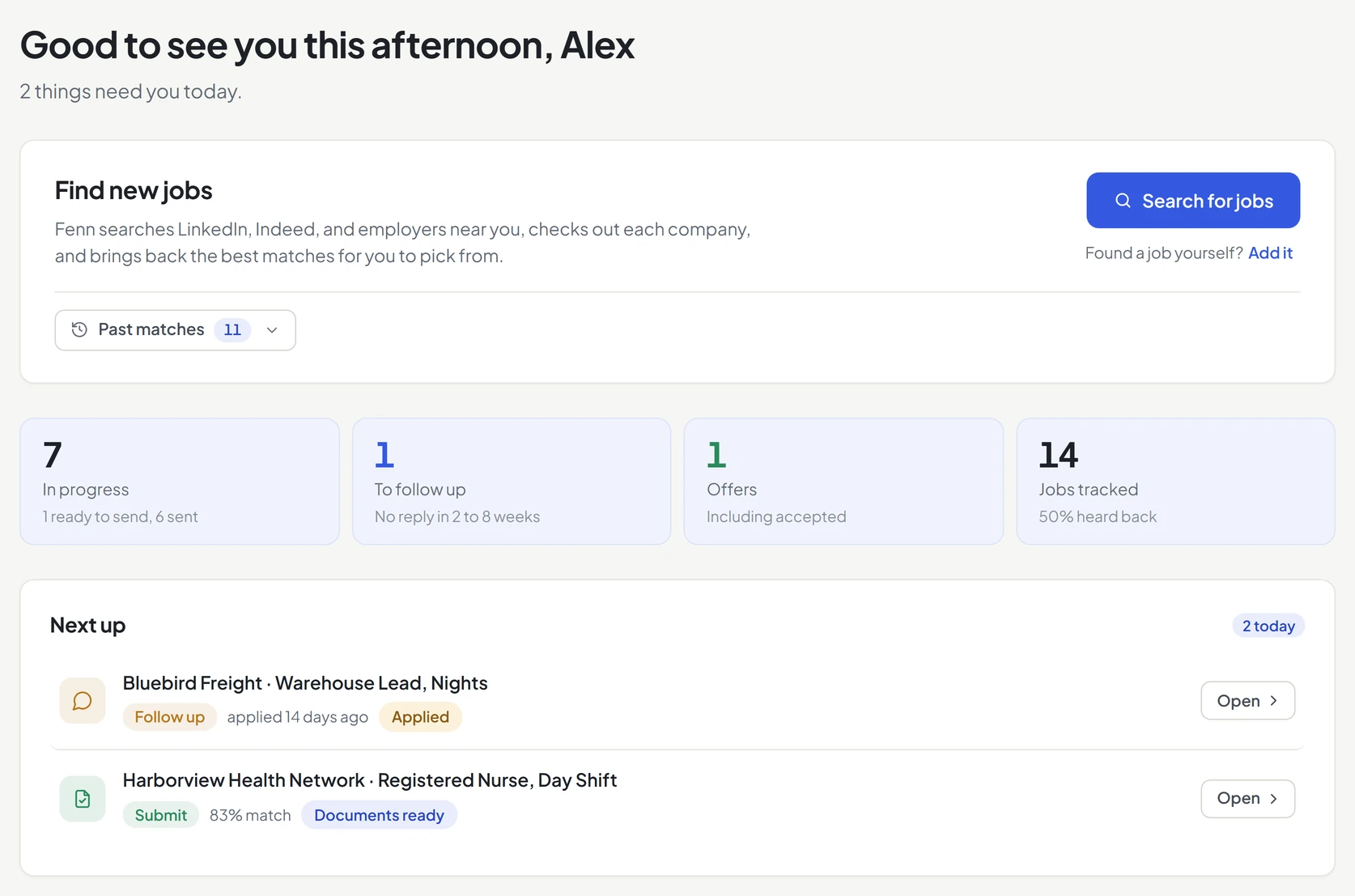Open the Bluebird Freight Warehouse Lead job

[x=1247, y=701]
